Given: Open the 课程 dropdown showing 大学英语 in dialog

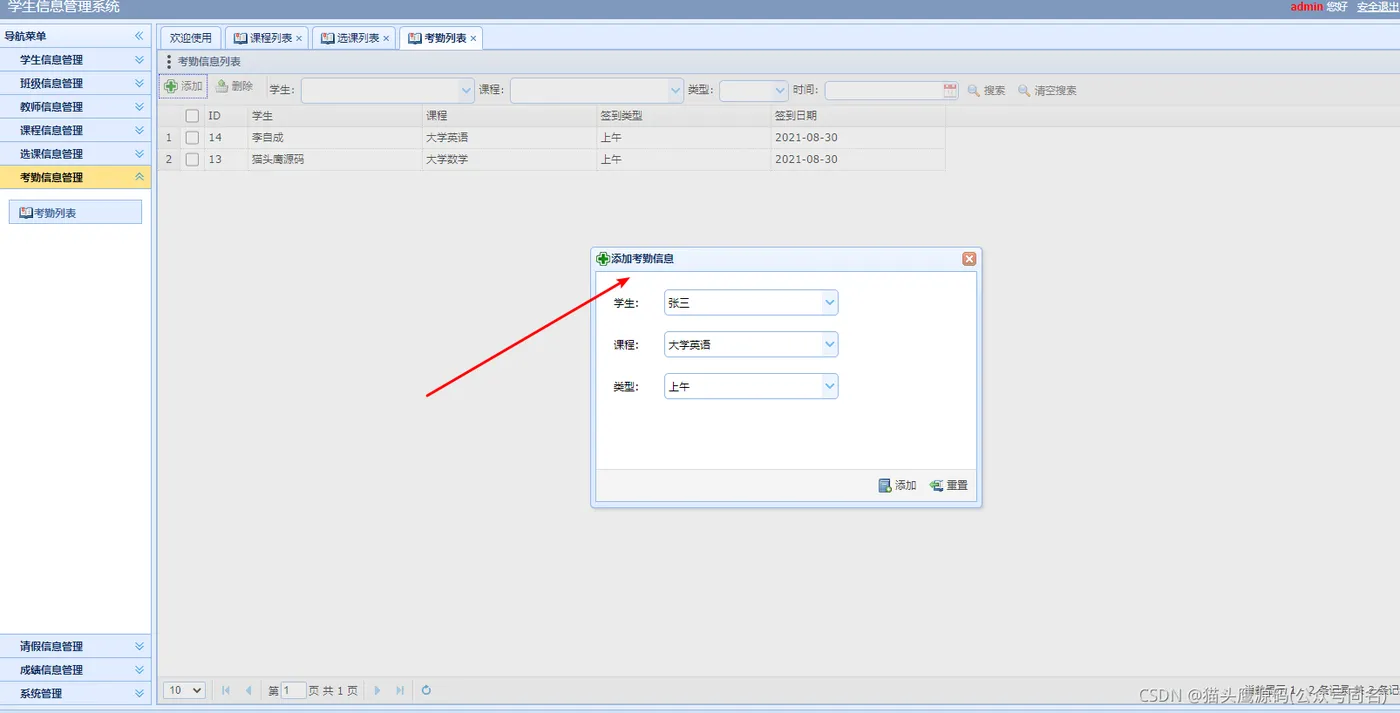Looking at the screenshot, I should pyautogui.click(x=829, y=344).
